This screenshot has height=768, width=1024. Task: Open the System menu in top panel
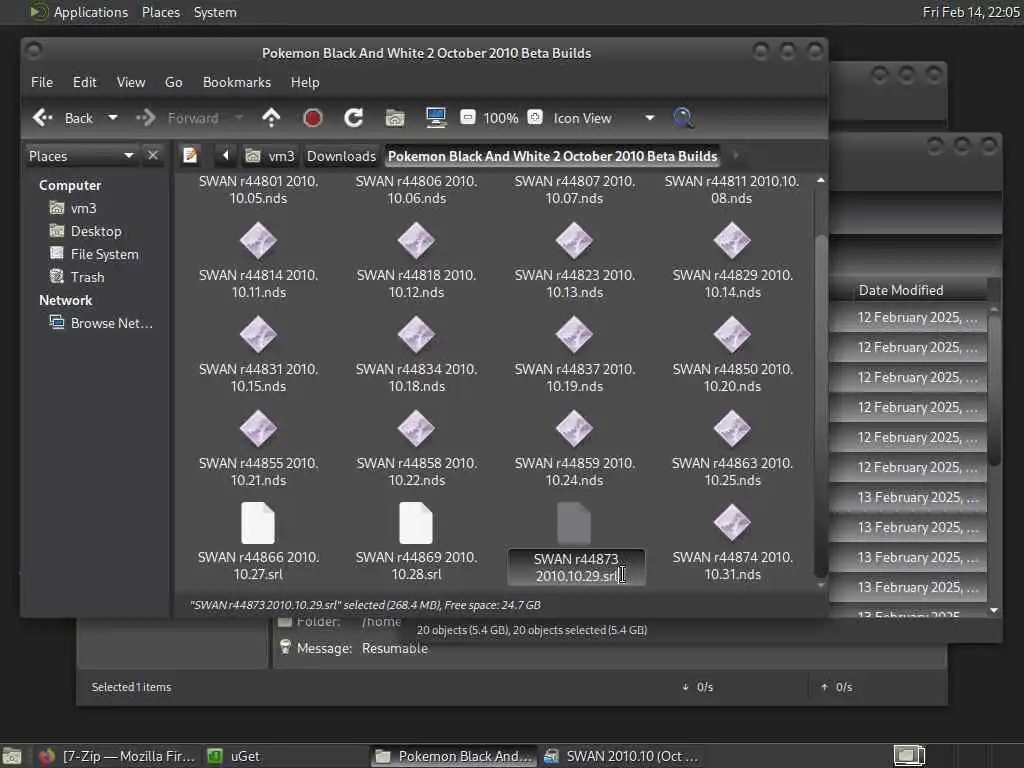(x=215, y=12)
